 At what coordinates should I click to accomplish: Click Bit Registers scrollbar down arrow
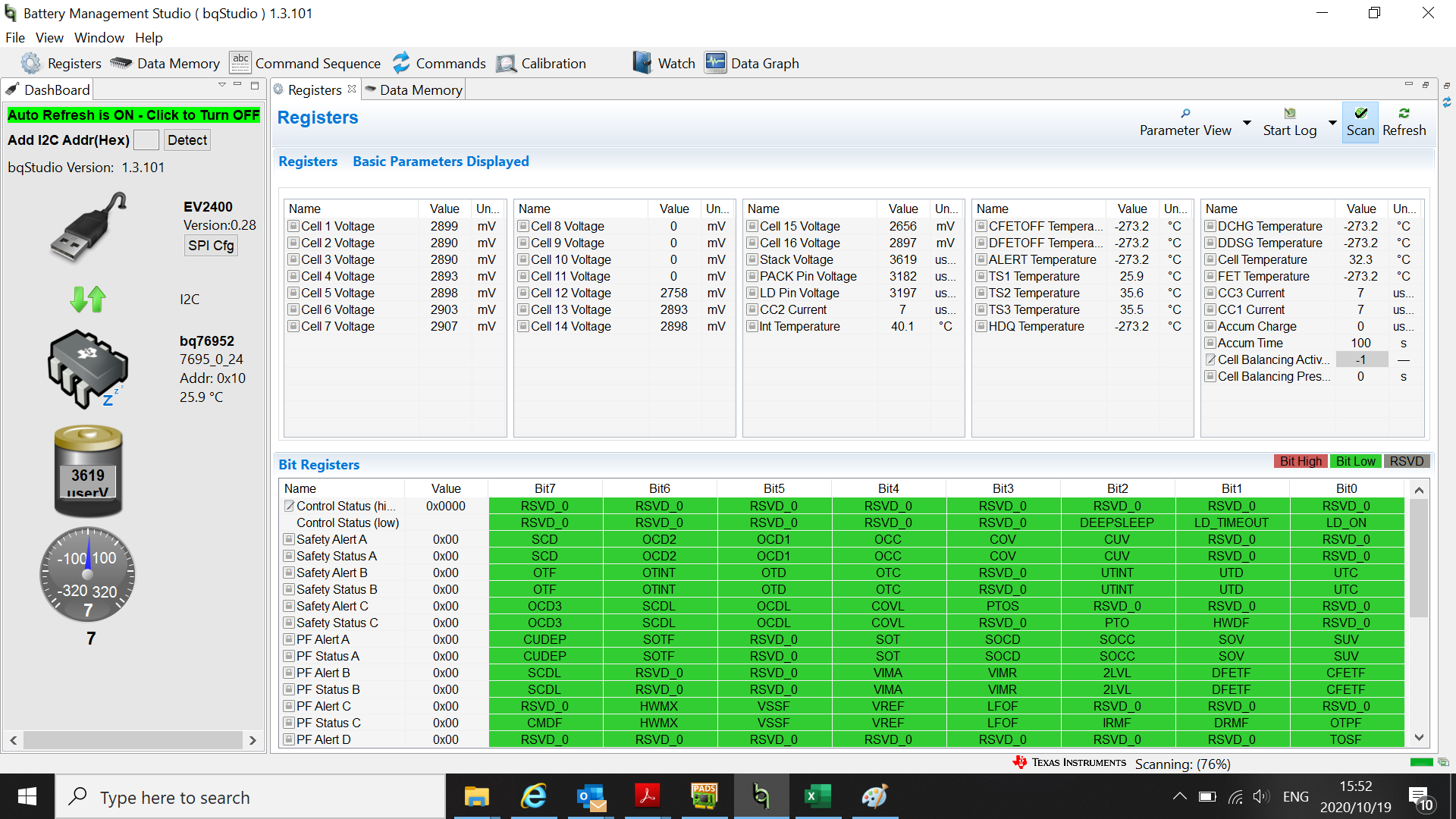click(x=1419, y=737)
